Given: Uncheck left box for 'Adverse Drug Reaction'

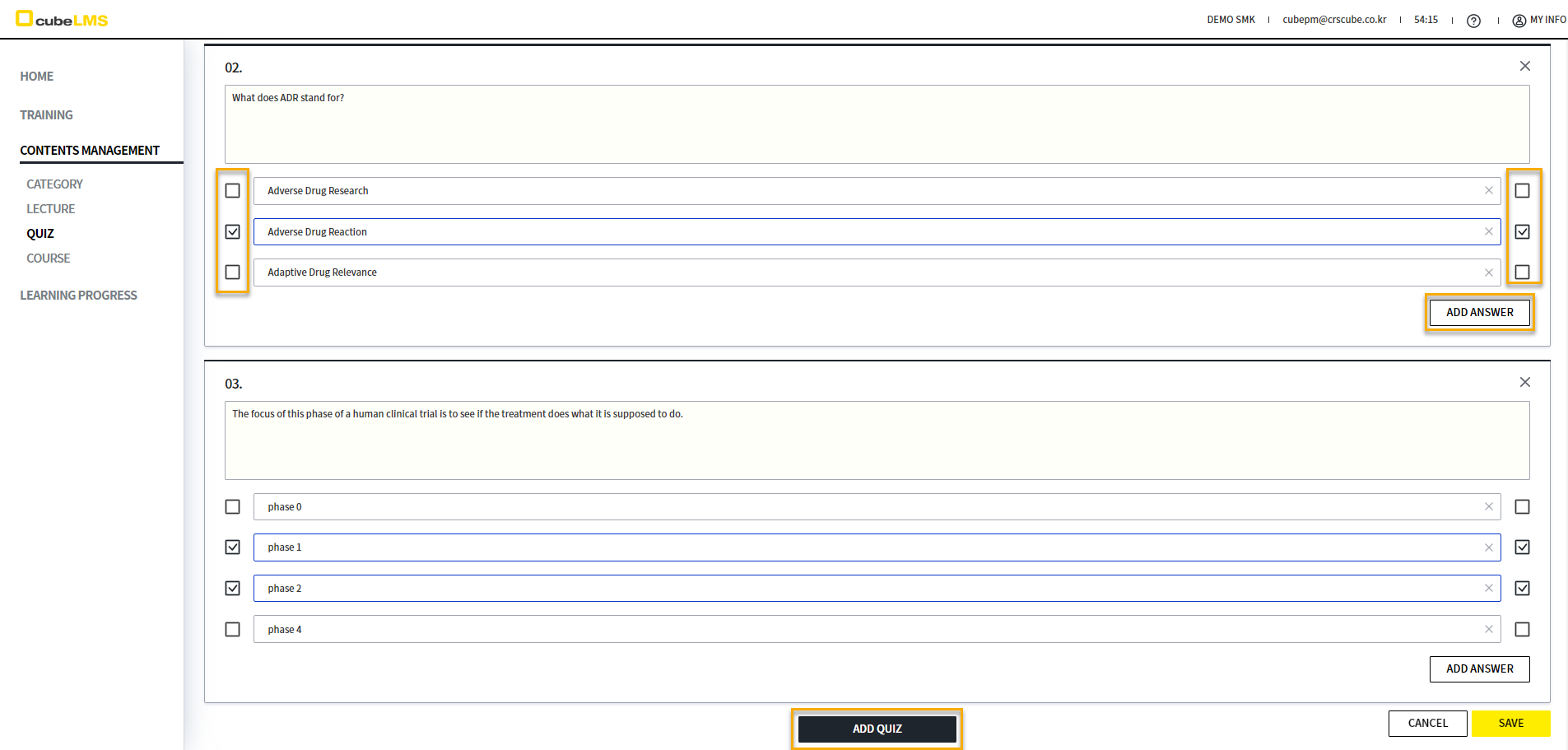Looking at the screenshot, I should pos(233,232).
